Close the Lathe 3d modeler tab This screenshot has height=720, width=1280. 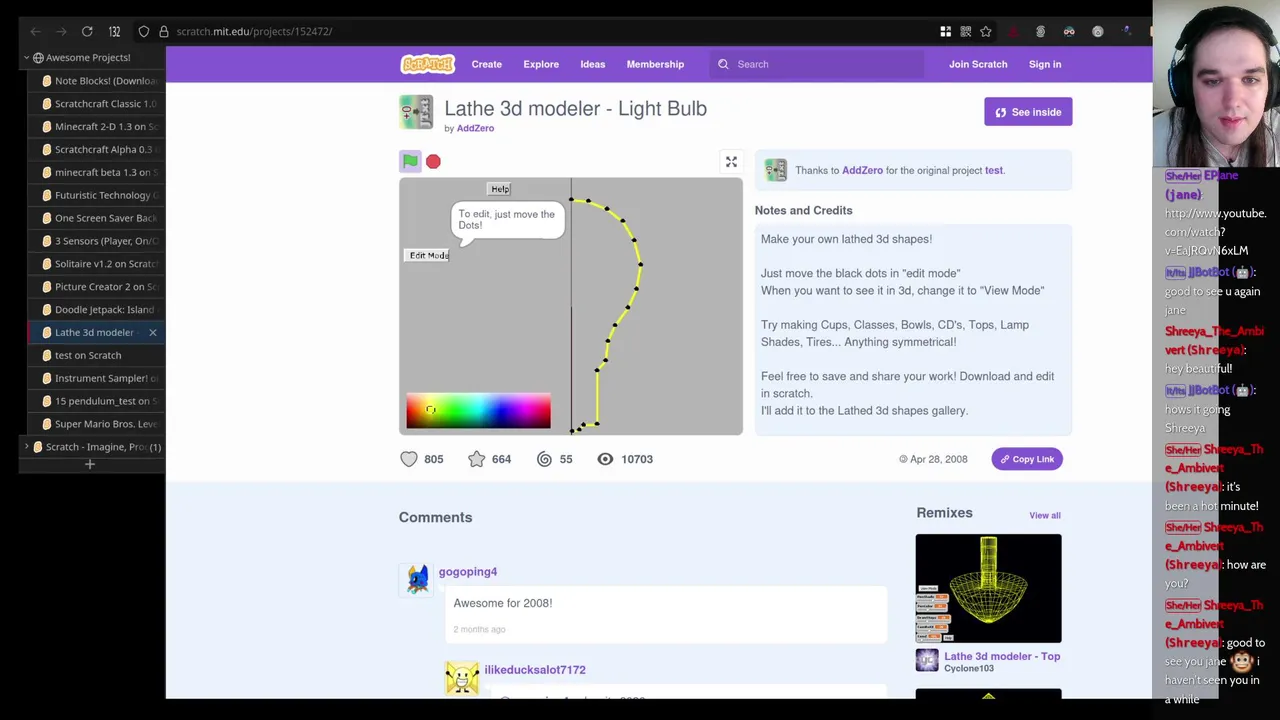[x=153, y=332]
